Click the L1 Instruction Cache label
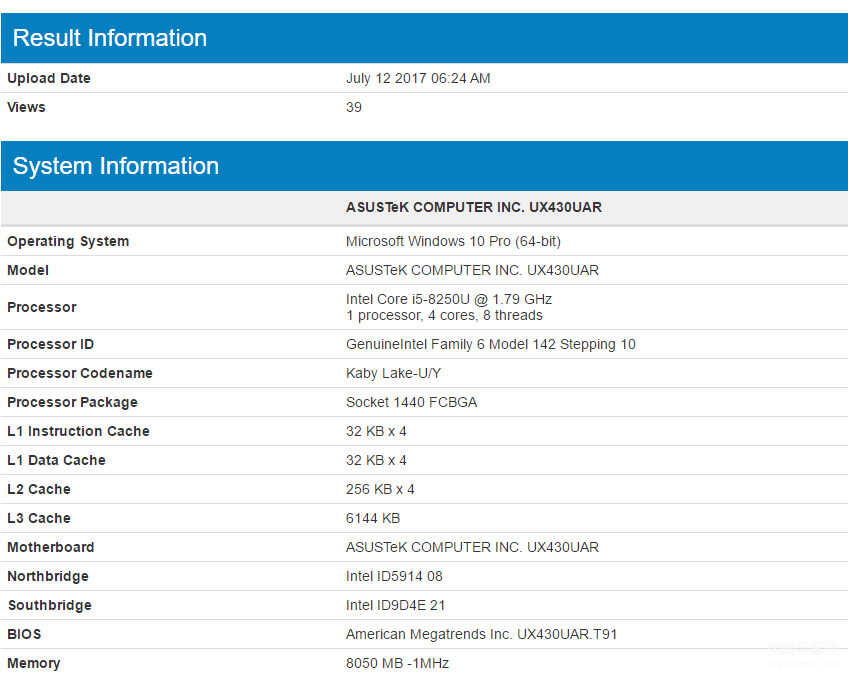 coord(78,431)
